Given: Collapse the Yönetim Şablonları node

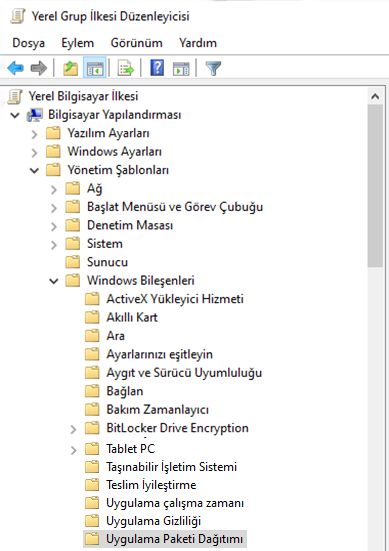Looking at the screenshot, I should pyautogui.click(x=34, y=170).
